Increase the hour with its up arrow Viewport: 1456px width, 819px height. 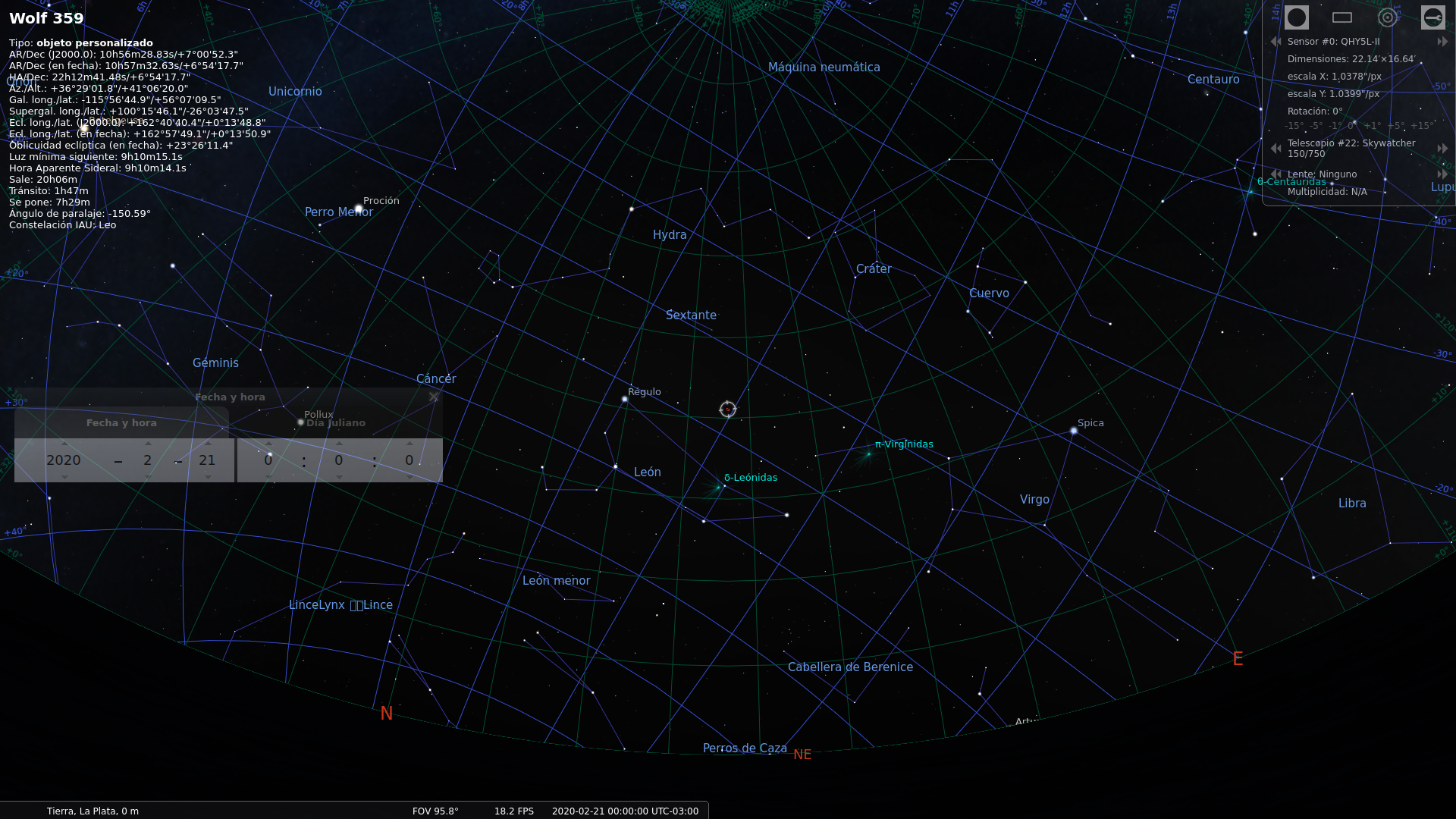(268, 444)
